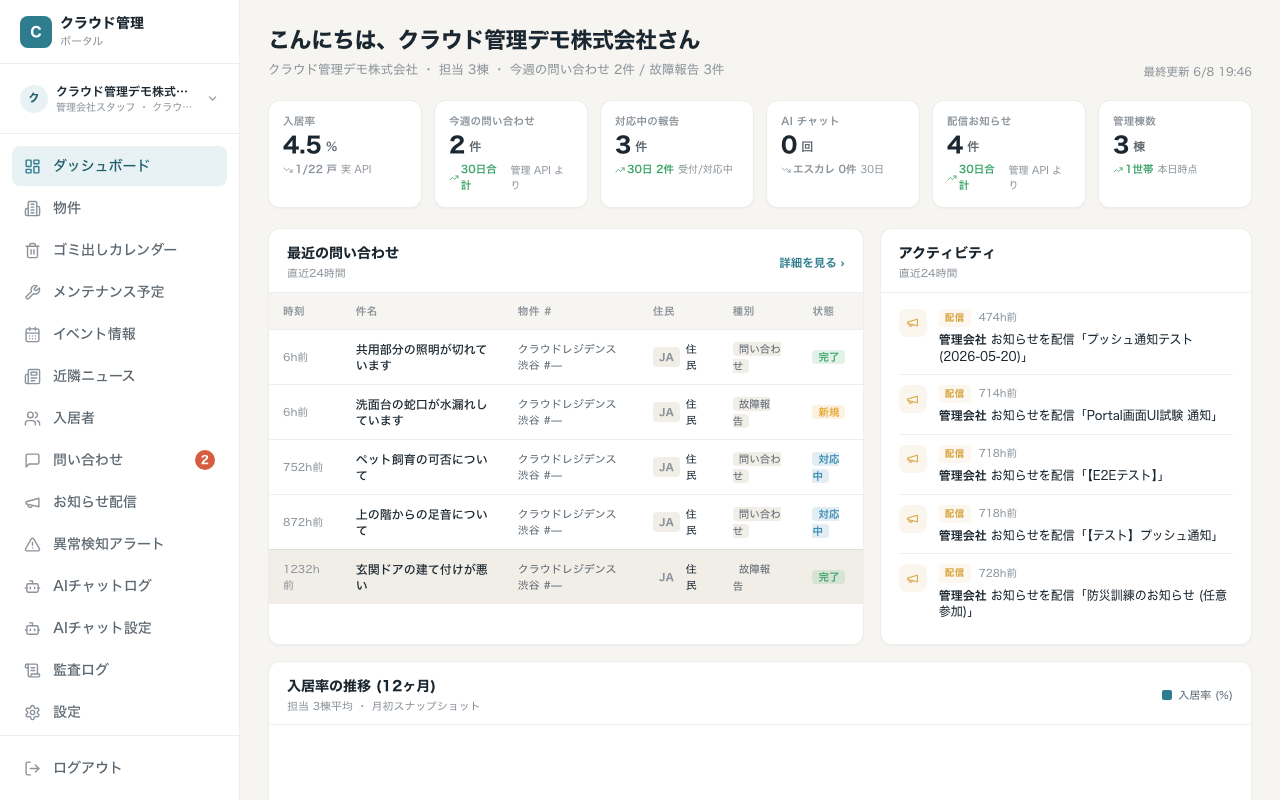Click the ログアウト label
The image size is (1280, 800).
88,768
